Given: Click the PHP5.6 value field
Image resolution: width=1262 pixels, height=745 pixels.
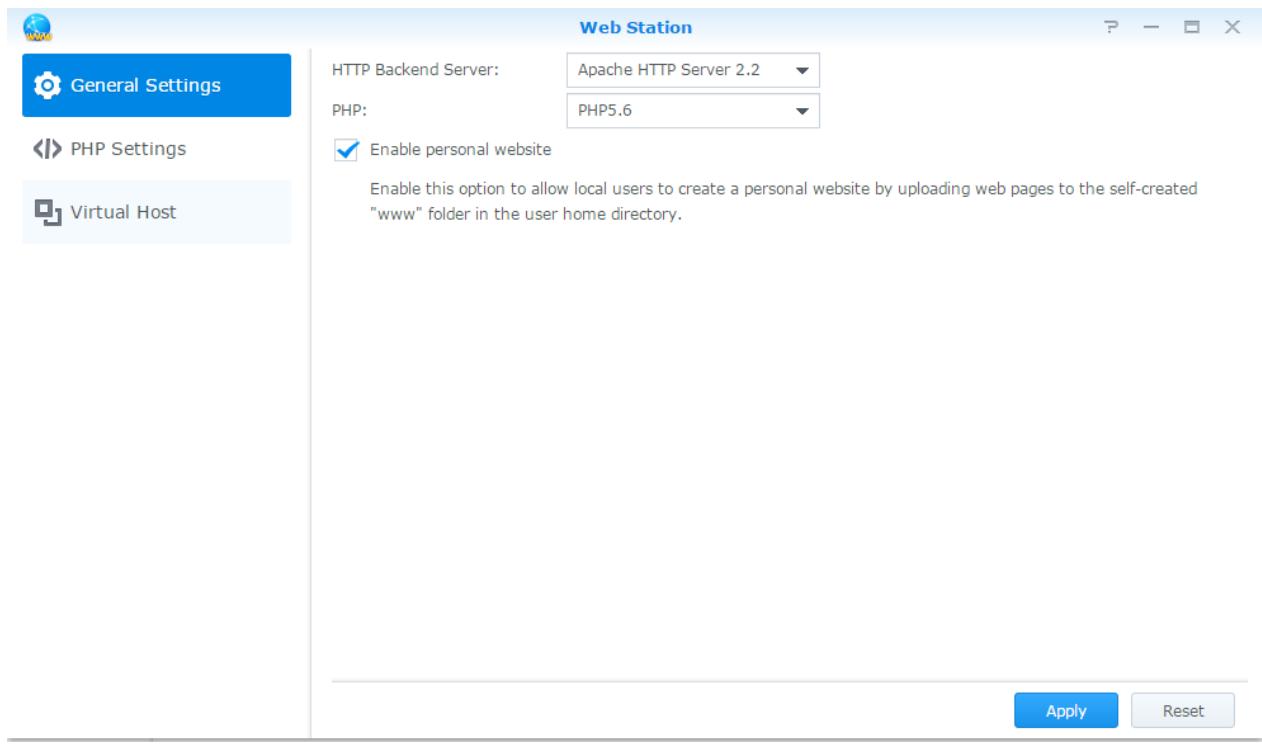Looking at the screenshot, I should click(x=692, y=111).
